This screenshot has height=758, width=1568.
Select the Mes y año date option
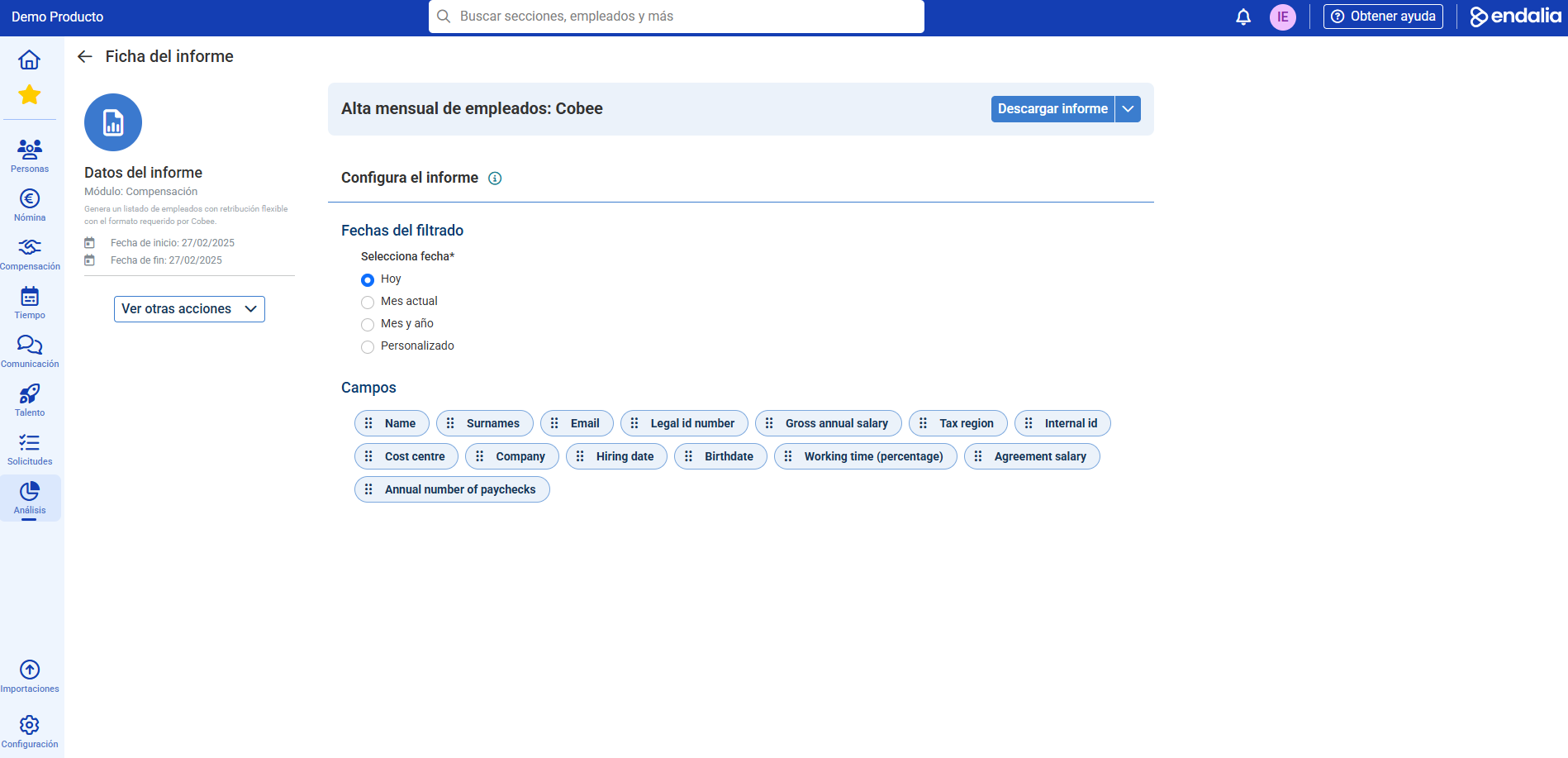368,325
